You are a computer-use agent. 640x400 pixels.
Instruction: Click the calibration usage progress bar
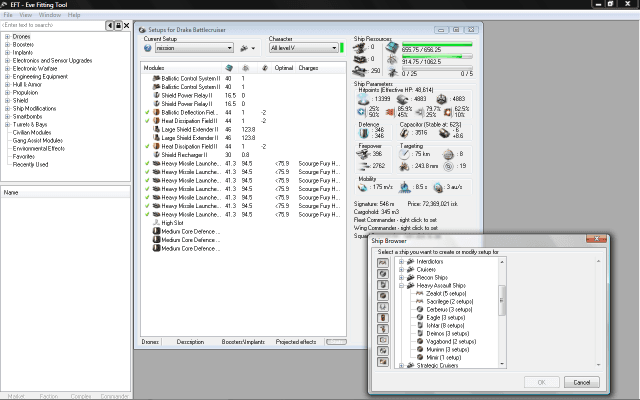coord(437,69)
